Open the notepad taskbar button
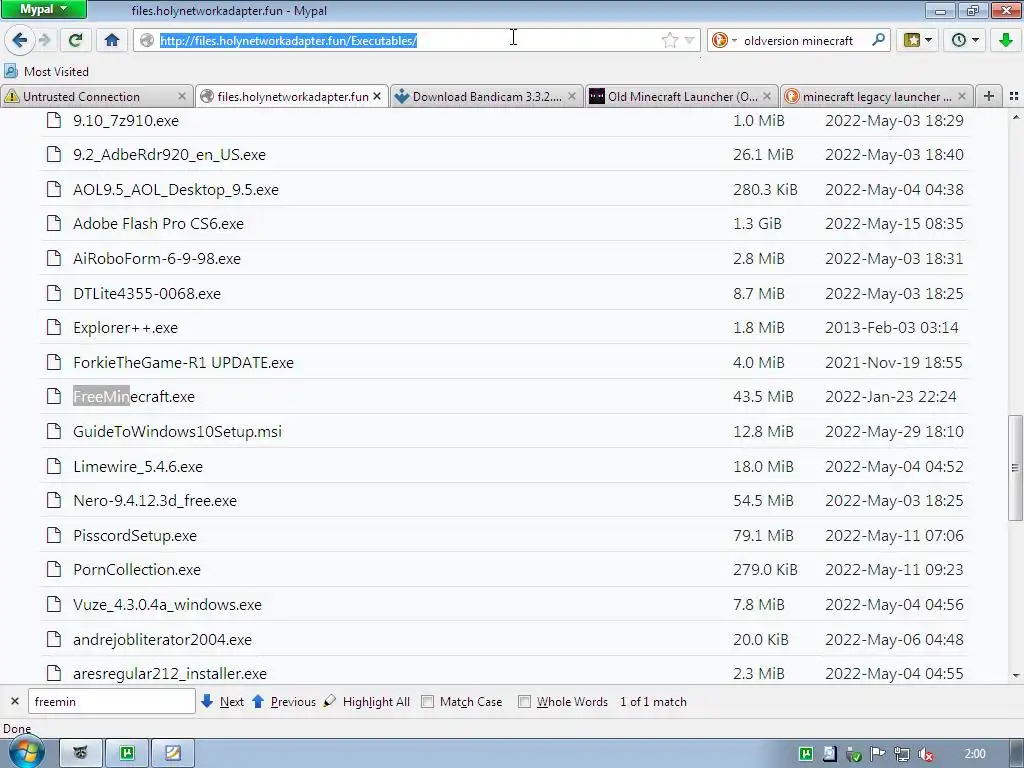The width and height of the screenshot is (1024, 768). (x=173, y=753)
